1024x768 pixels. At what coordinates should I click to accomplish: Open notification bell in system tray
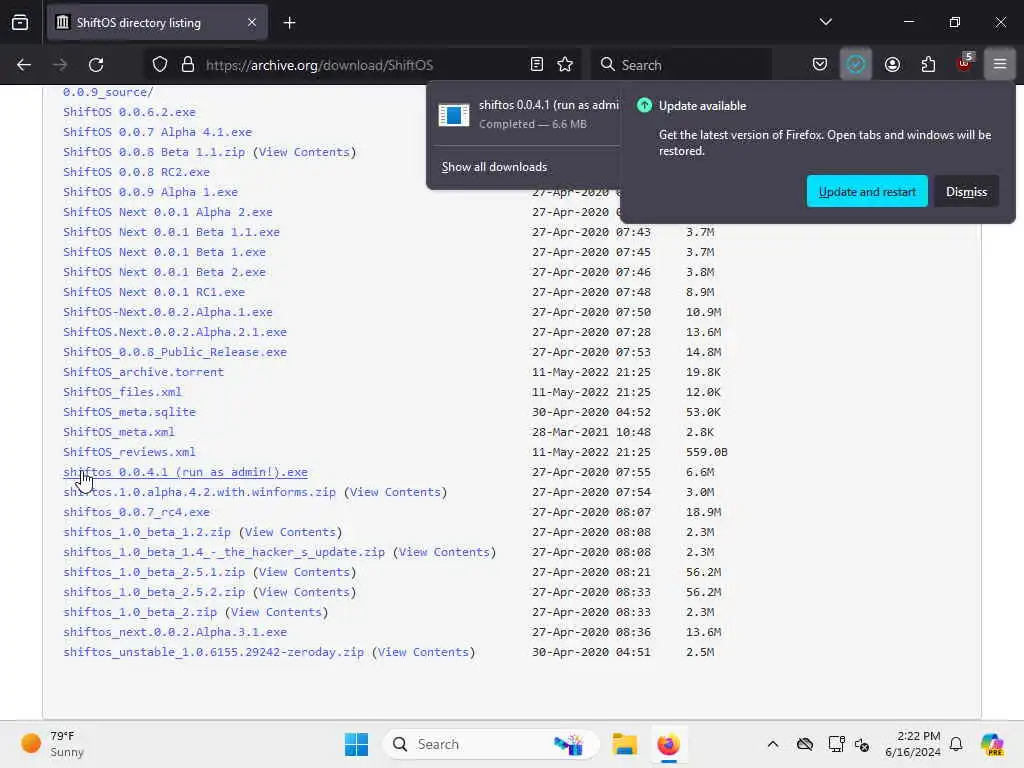(x=956, y=744)
